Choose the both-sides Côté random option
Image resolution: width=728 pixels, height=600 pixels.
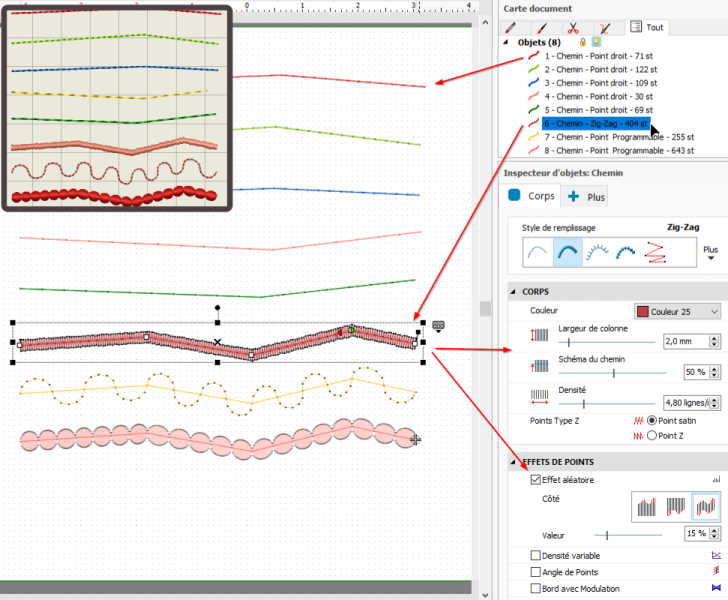[706, 507]
